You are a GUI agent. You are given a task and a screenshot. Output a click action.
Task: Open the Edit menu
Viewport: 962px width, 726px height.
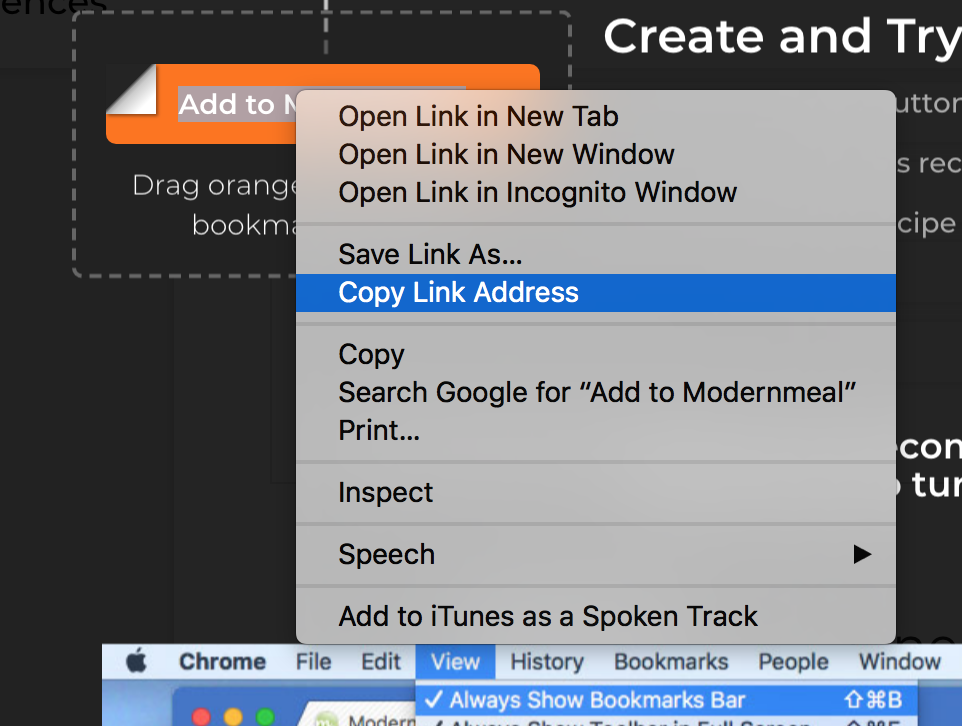(x=381, y=662)
